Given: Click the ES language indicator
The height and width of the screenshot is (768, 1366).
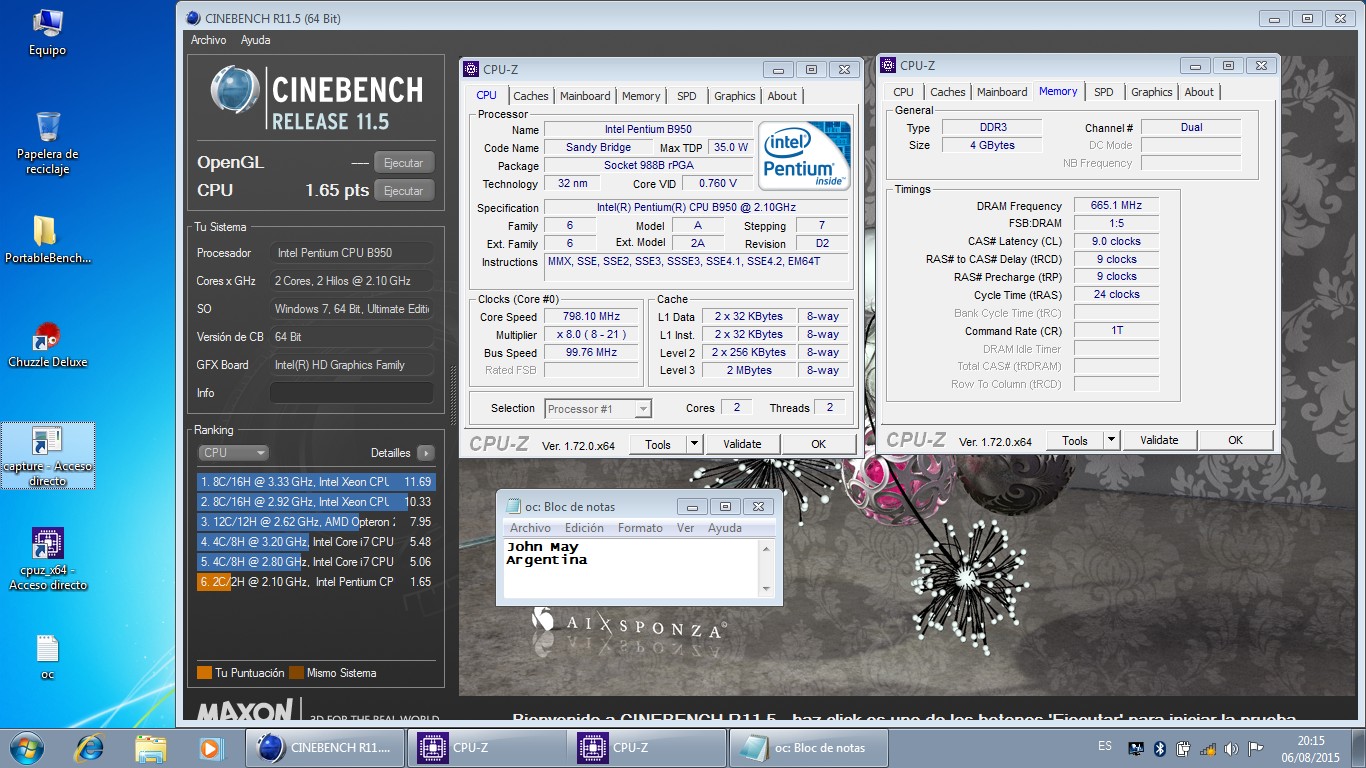Looking at the screenshot, I should (x=1105, y=747).
